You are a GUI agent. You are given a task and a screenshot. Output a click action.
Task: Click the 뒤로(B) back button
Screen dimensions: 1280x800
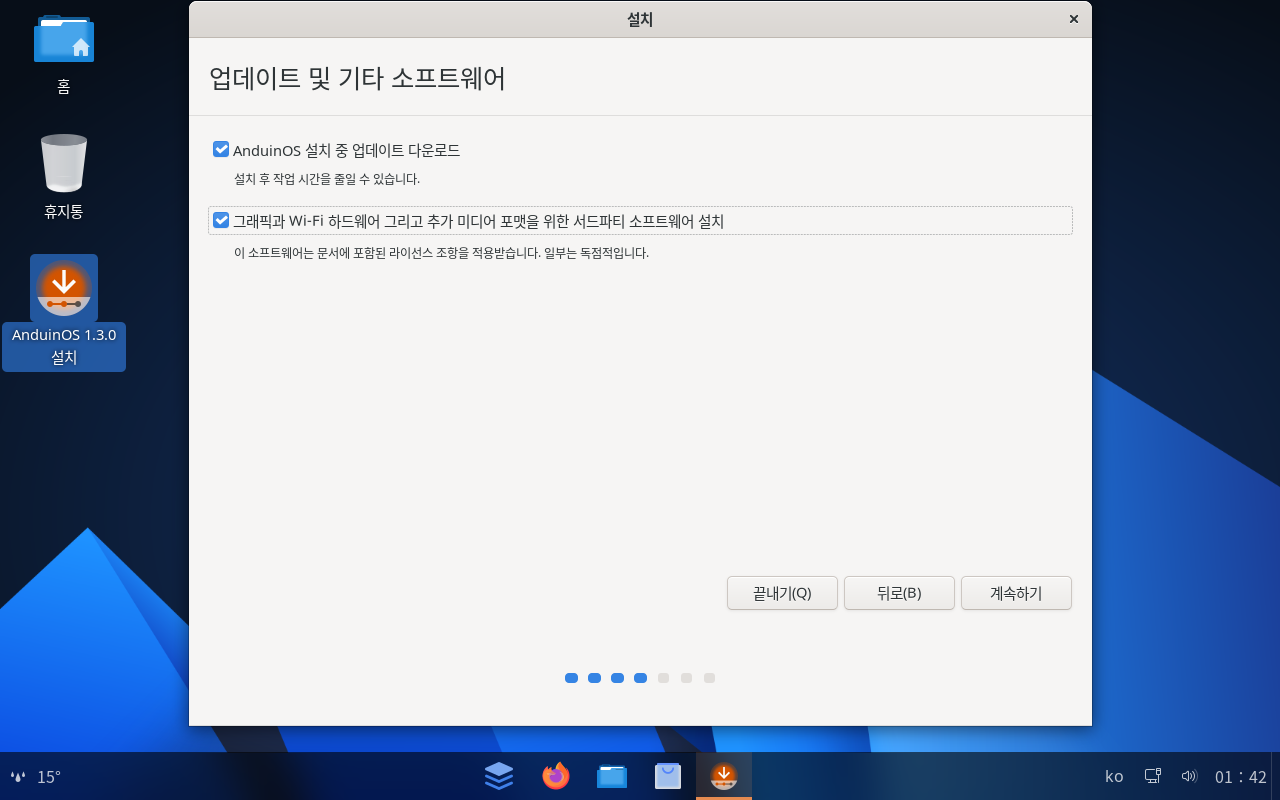[x=899, y=593]
